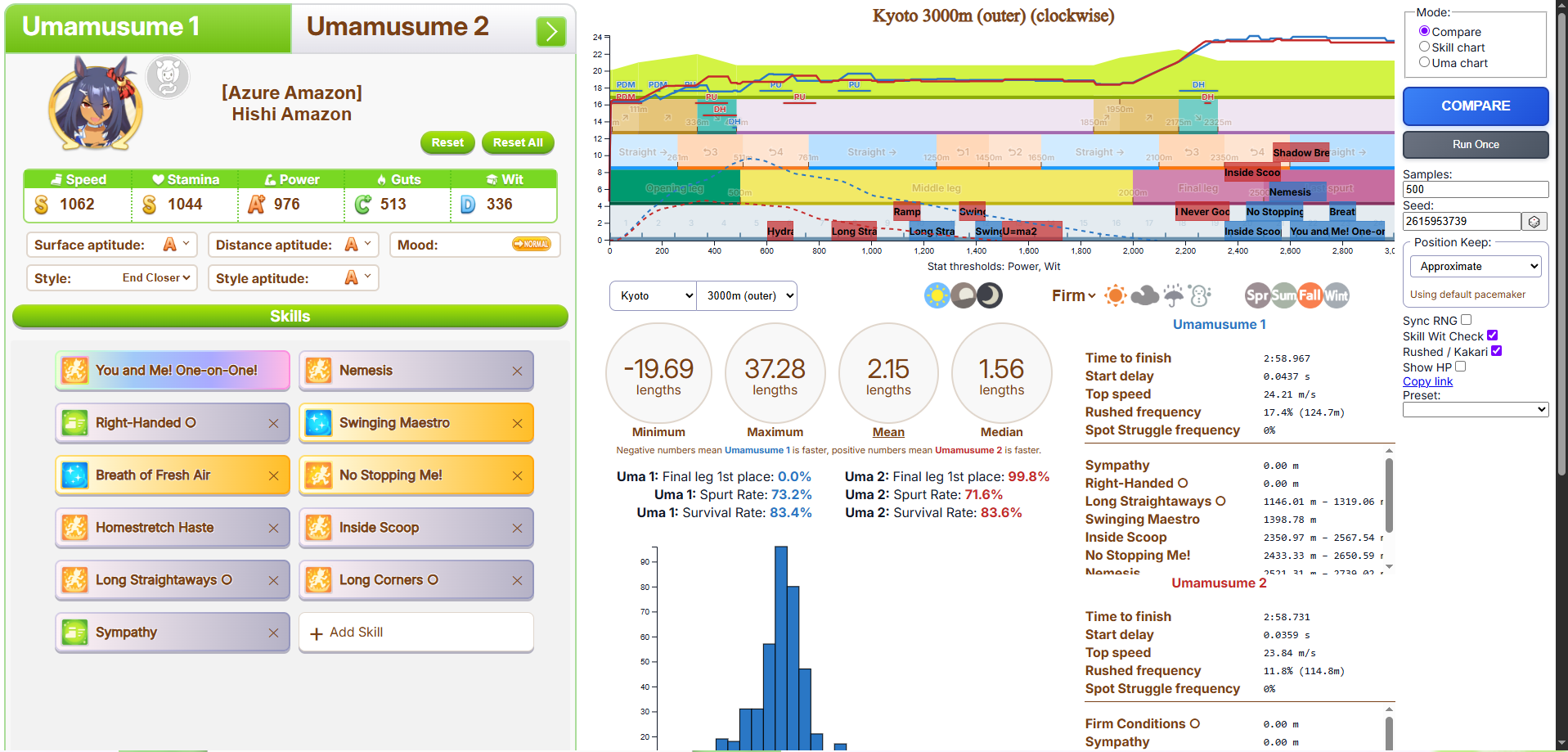Click the Add Skill button
Image resolution: width=1568 pixels, height=752 pixels.
(x=416, y=633)
